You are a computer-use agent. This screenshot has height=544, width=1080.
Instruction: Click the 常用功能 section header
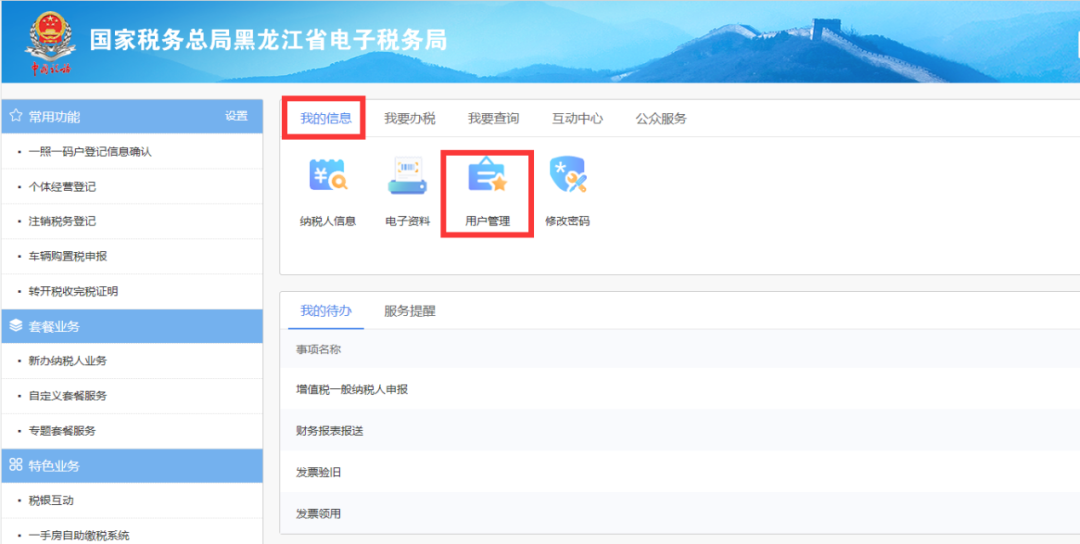click(132, 116)
